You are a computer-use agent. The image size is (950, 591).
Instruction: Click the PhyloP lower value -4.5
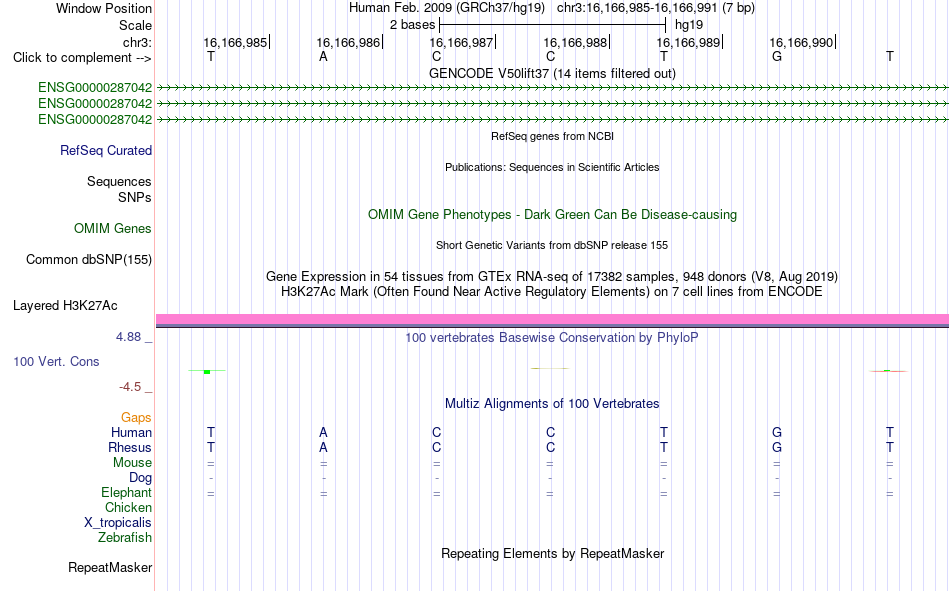pos(130,387)
